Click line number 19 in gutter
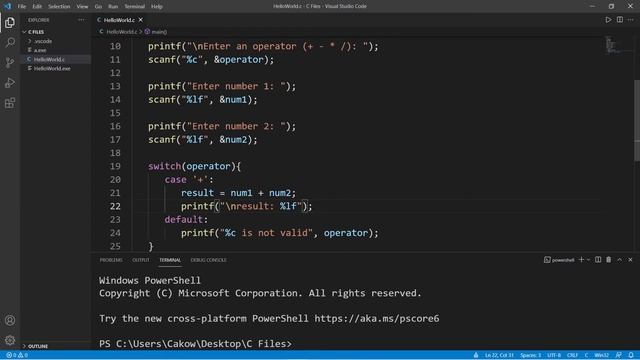 click(x=115, y=166)
